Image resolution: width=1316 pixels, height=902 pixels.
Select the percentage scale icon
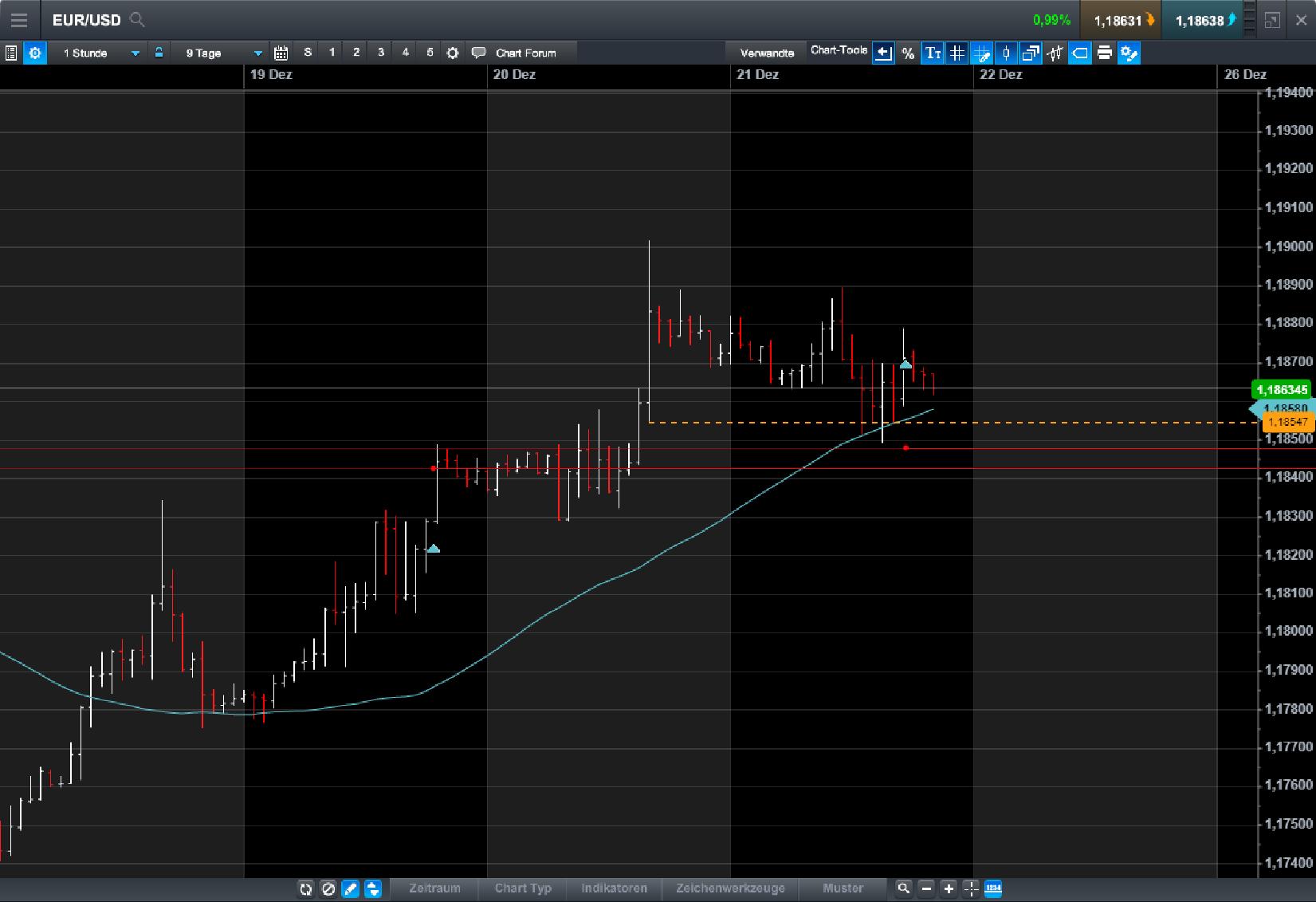click(x=907, y=53)
